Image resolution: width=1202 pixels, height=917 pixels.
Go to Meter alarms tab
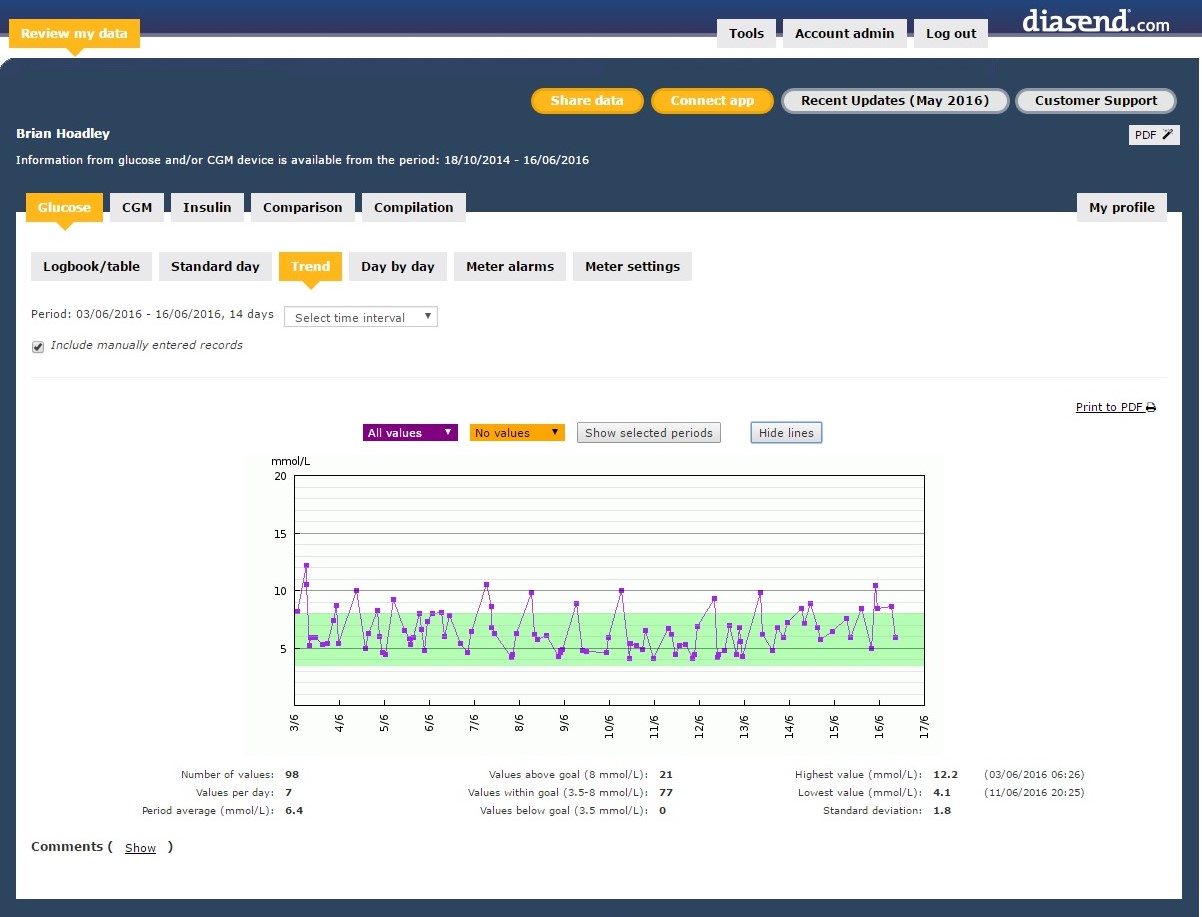(x=510, y=266)
